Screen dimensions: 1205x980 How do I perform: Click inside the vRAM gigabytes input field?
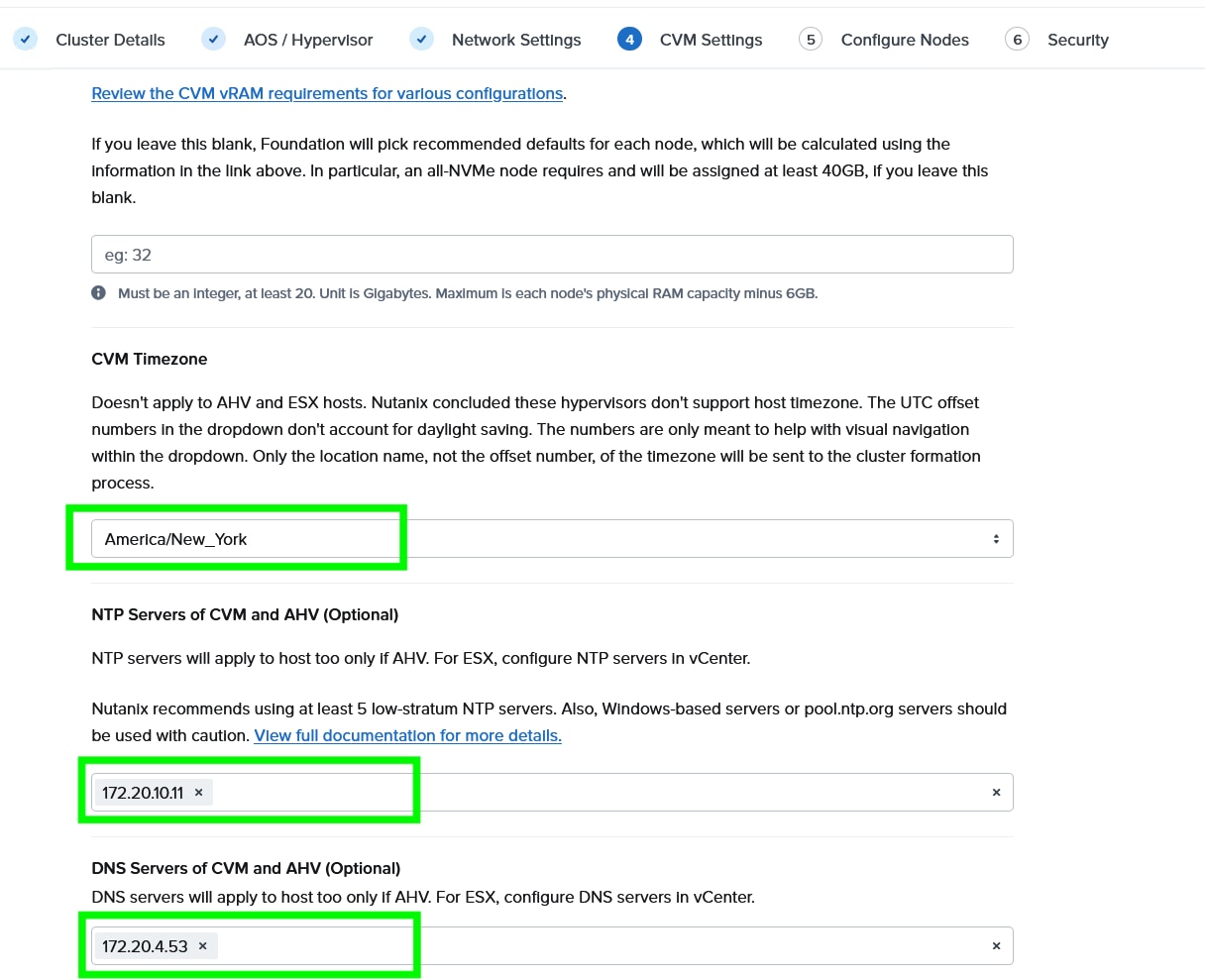pos(551,254)
